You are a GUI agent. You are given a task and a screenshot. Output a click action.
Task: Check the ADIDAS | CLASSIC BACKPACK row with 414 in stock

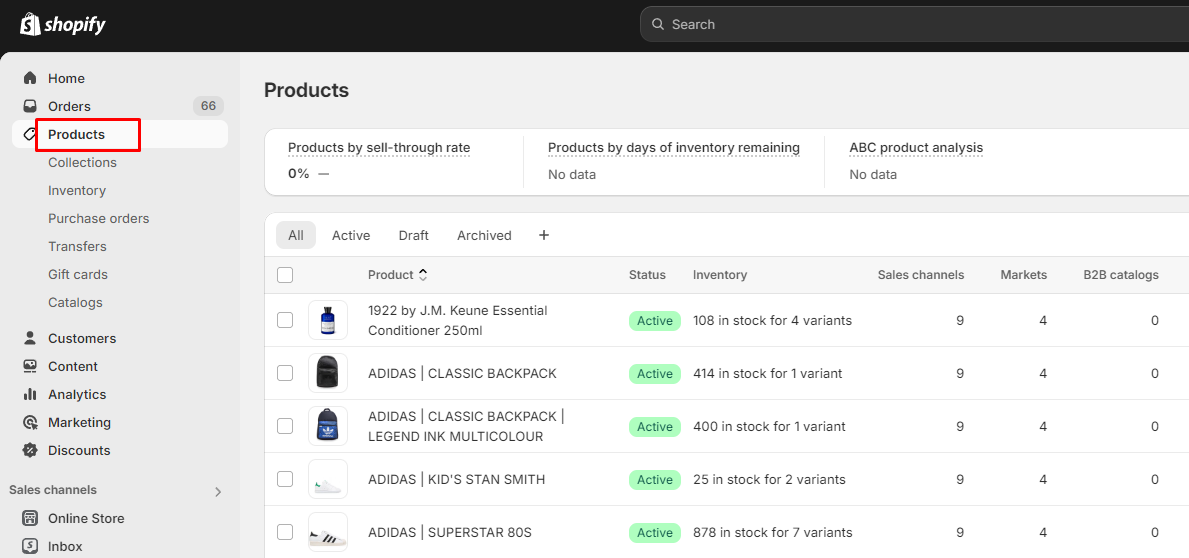285,373
